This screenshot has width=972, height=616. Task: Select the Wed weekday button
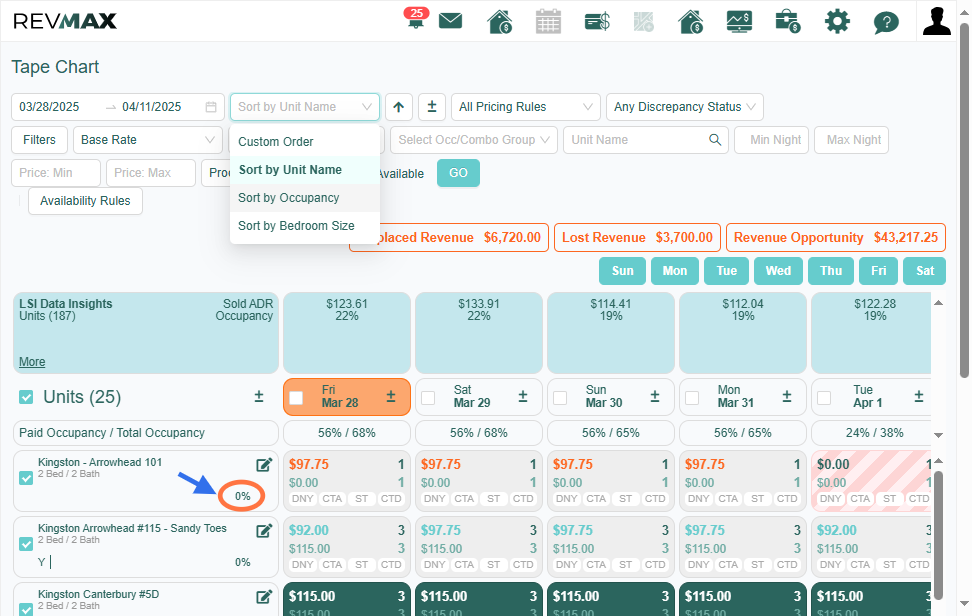(778, 271)
